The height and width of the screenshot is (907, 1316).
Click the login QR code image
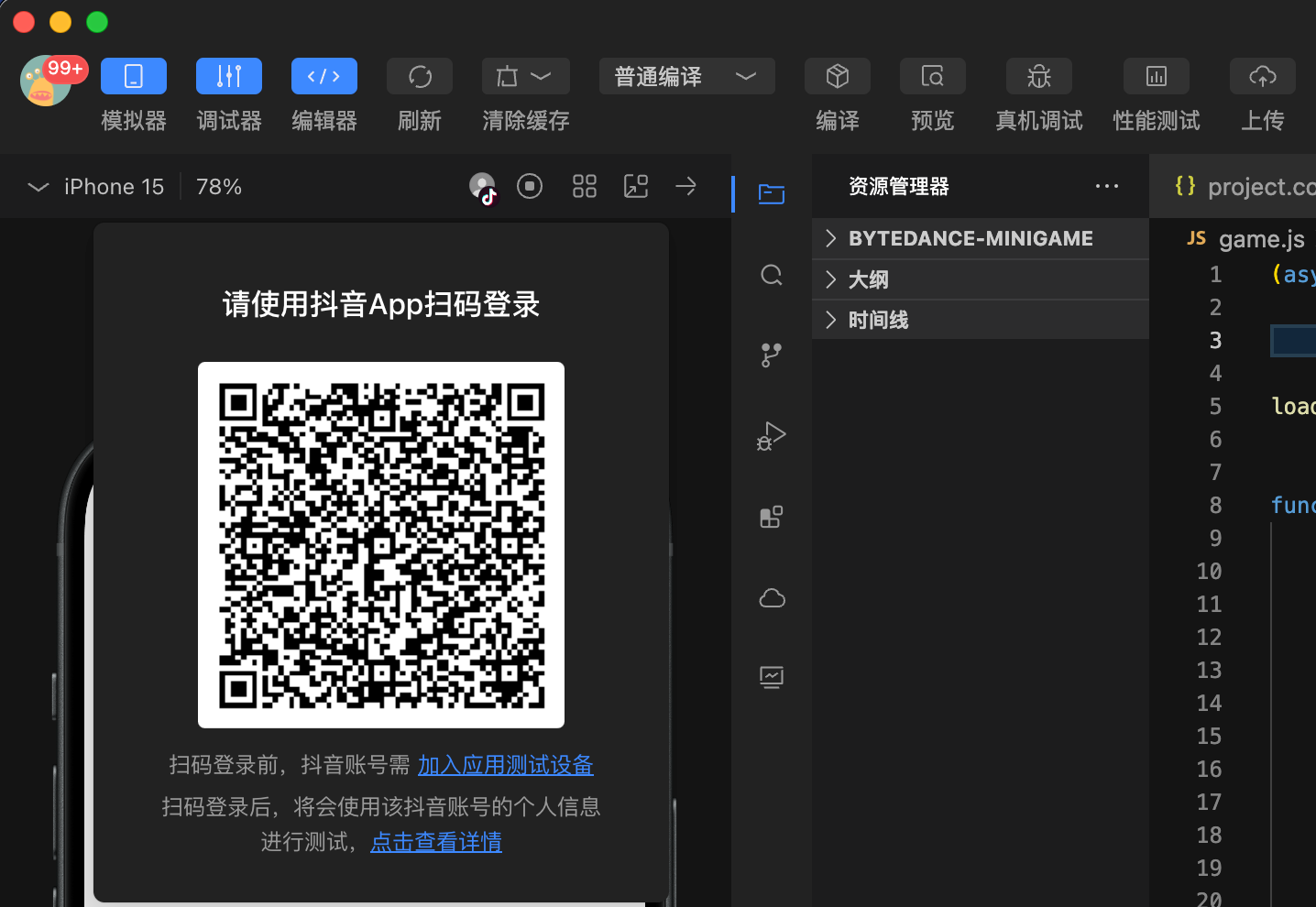pyautogui.click(x=381, y=545)
